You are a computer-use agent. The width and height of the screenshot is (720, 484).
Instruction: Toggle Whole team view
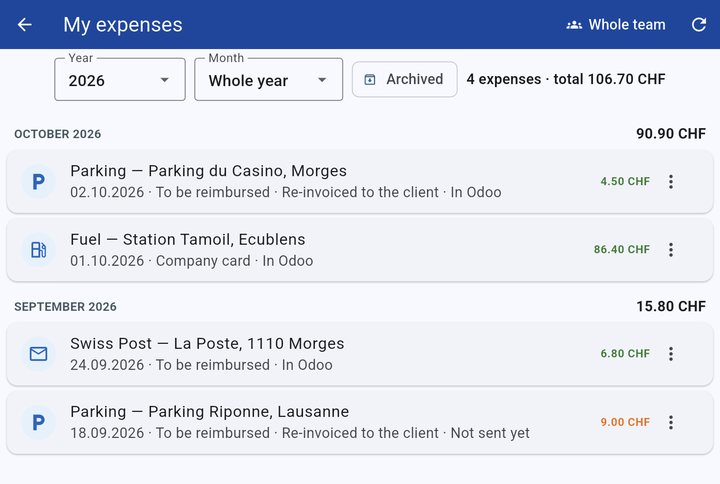(615, 24)
